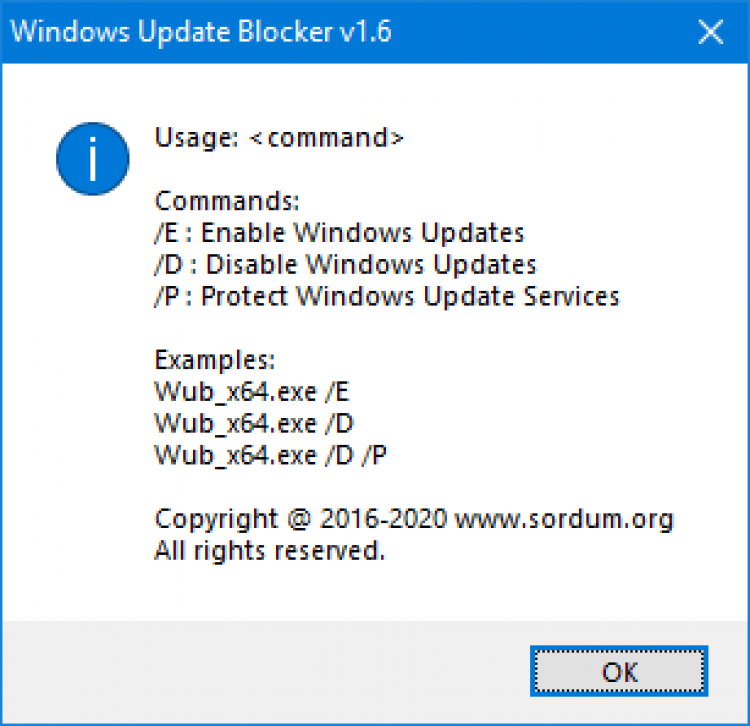Click the OK button
The image size is (750, 726).
click(x=619, y=670)
